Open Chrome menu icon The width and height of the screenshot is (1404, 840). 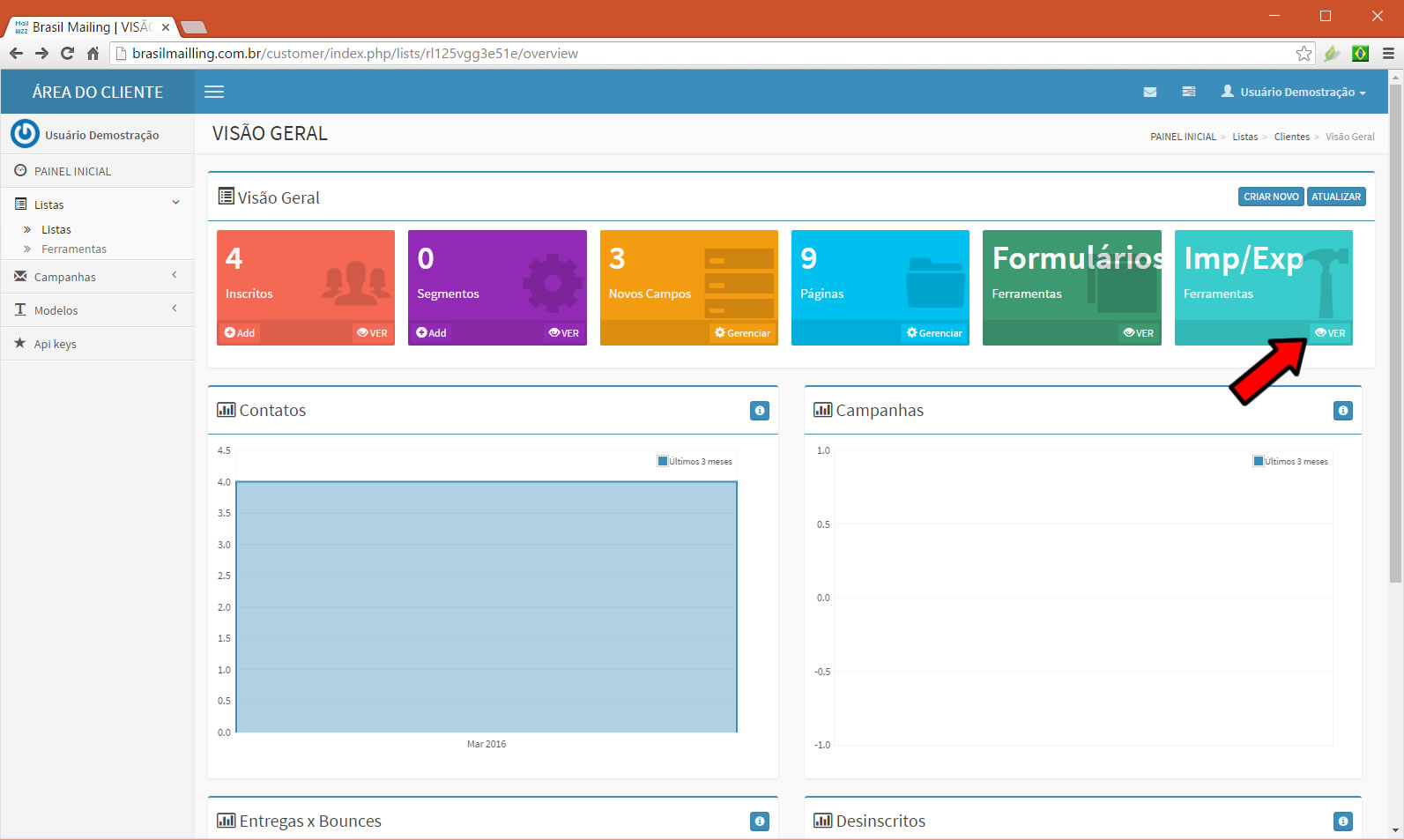click(x=1388, y=54)
